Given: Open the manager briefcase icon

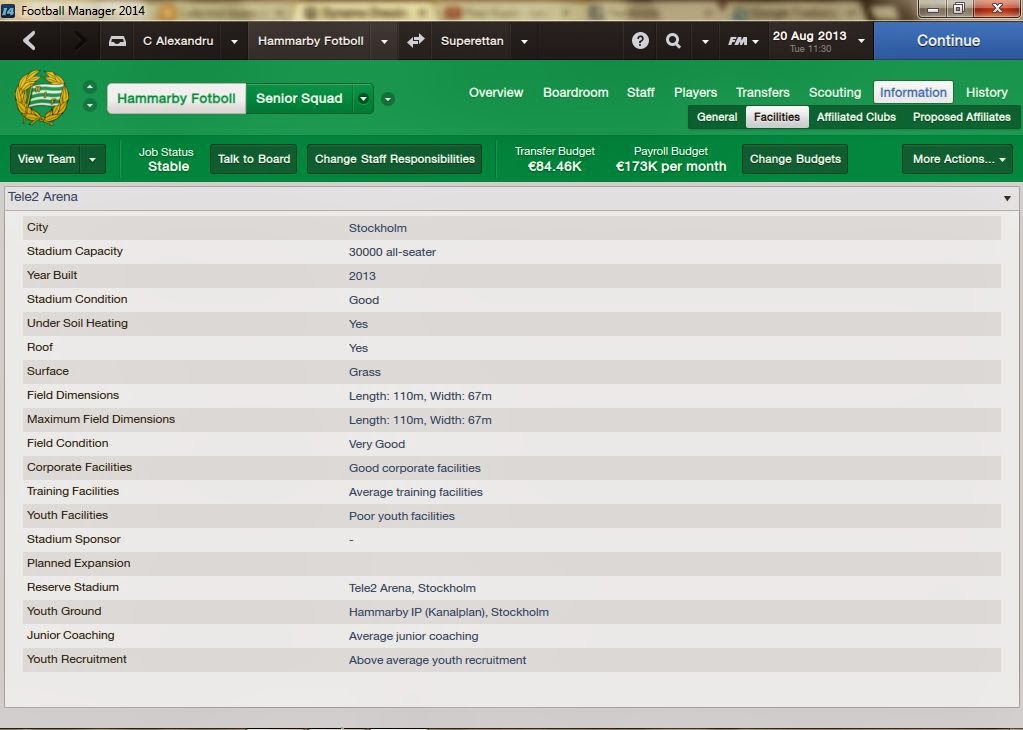Looking at the screenshot, I should (x=117, y=41).
